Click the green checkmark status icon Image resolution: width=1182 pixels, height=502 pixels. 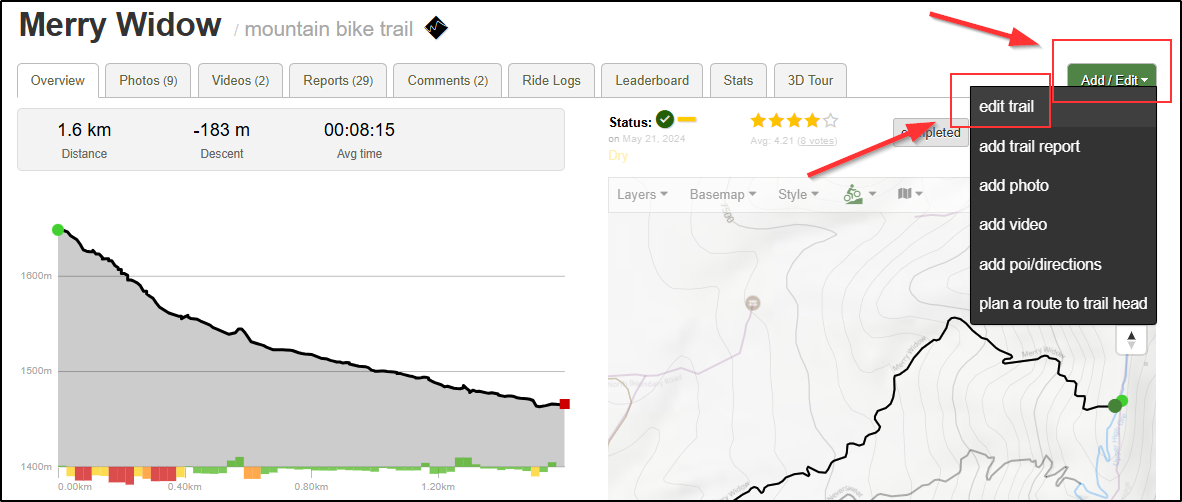pos(664,119)
